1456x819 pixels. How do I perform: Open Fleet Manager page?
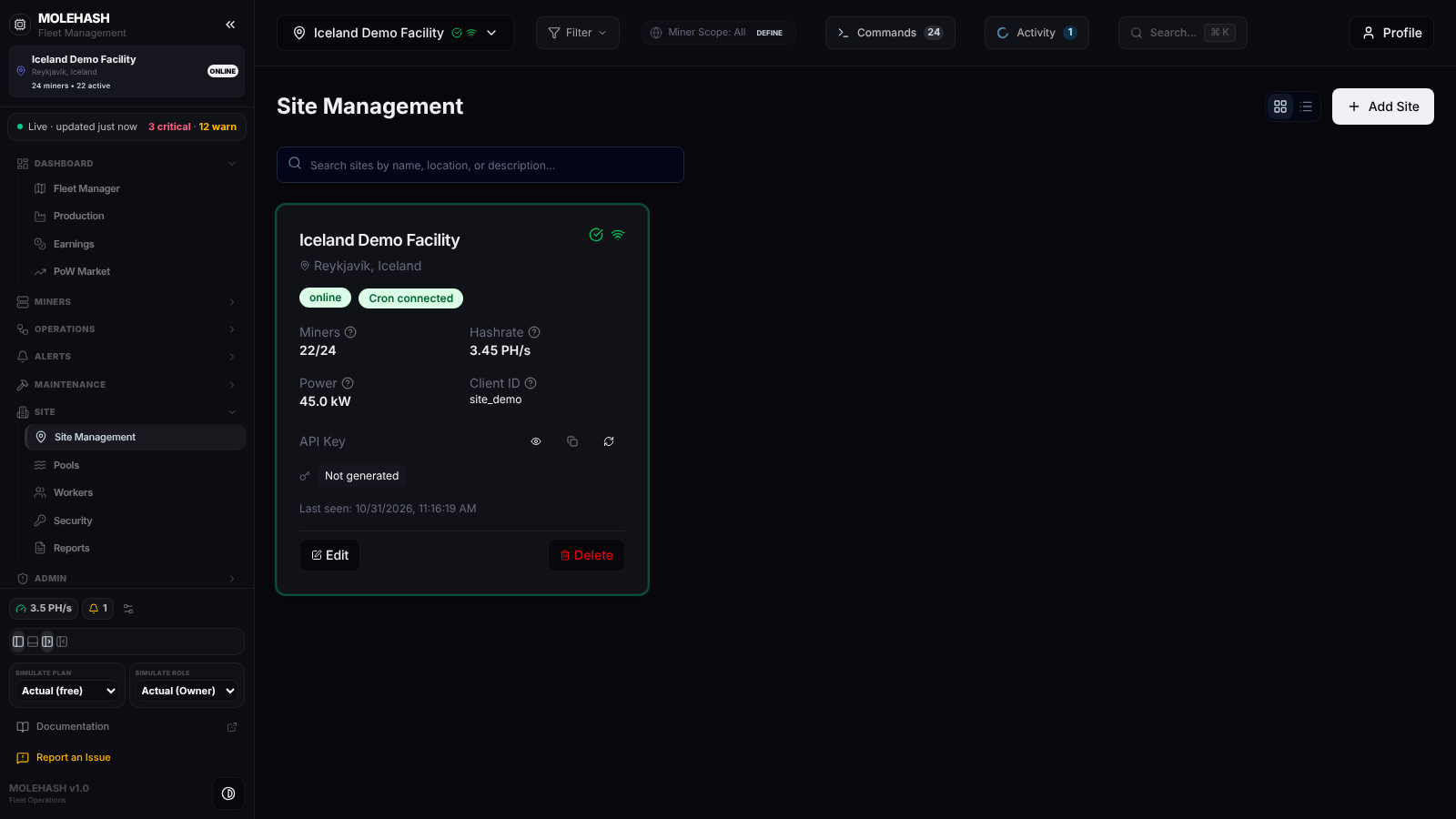click(x=136, y=188)
